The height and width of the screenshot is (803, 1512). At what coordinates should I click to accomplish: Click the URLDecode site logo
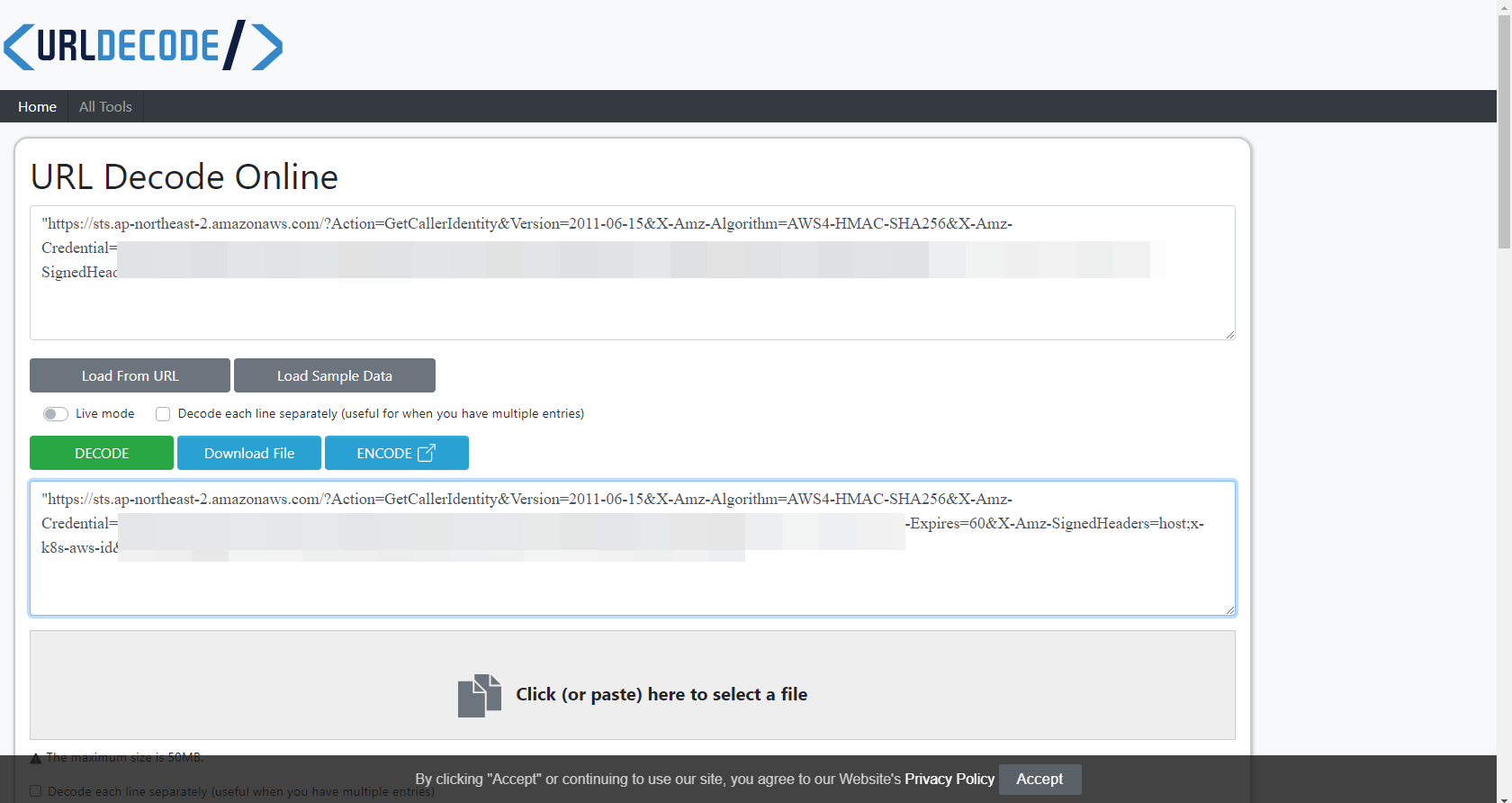(x=143, y=45)
